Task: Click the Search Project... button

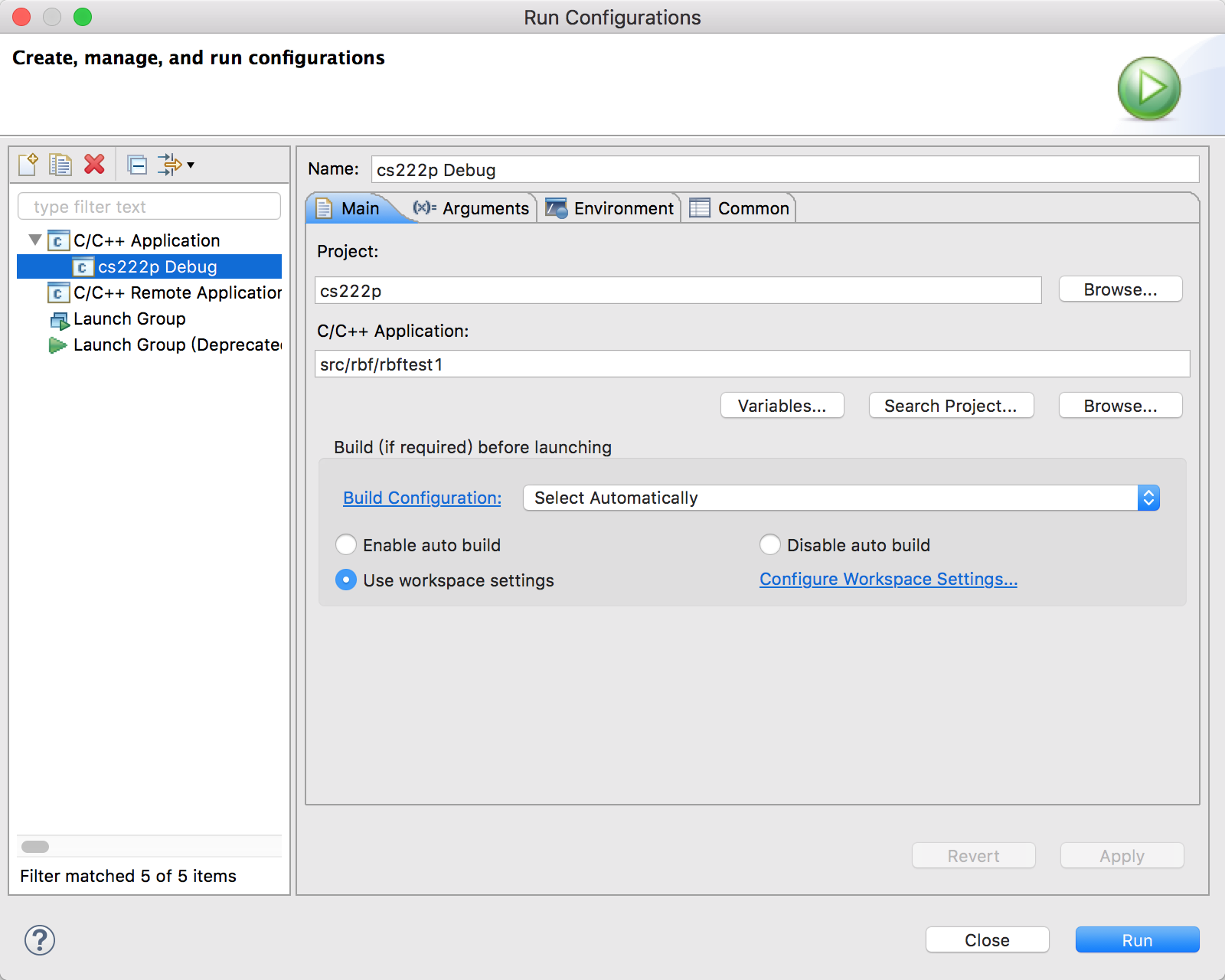Action: 951,406
